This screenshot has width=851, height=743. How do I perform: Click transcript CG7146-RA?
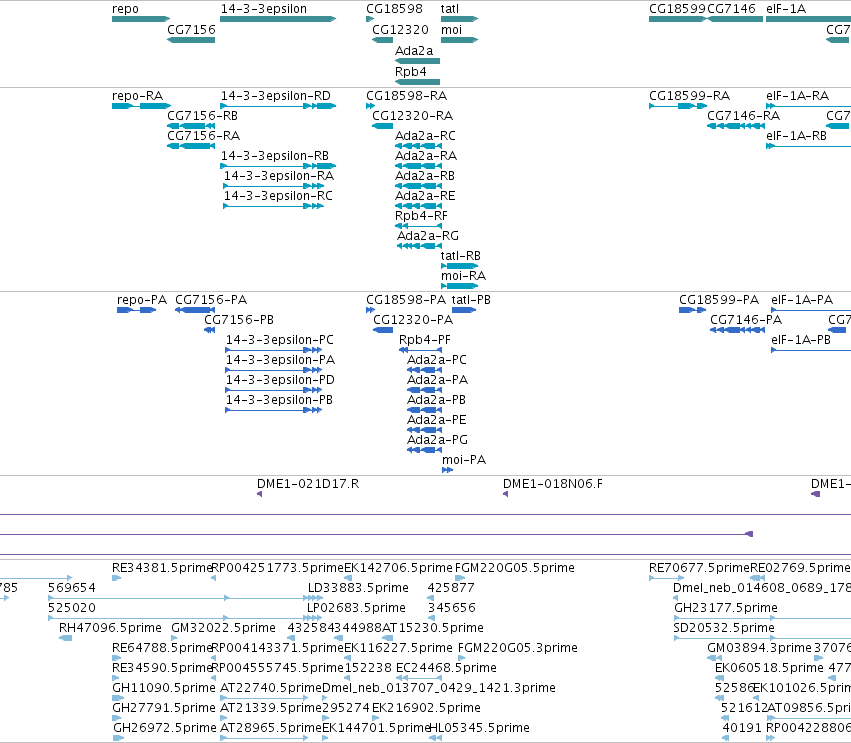click(x=744, y=116)
